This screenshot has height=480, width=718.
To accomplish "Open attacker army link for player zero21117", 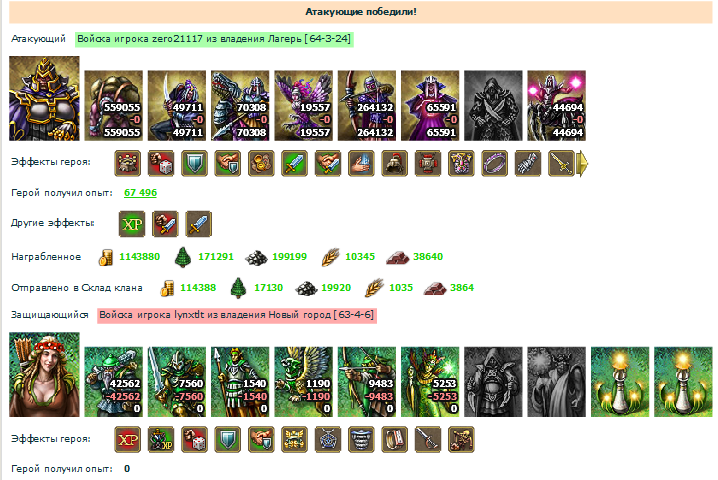I will point(214,39).
